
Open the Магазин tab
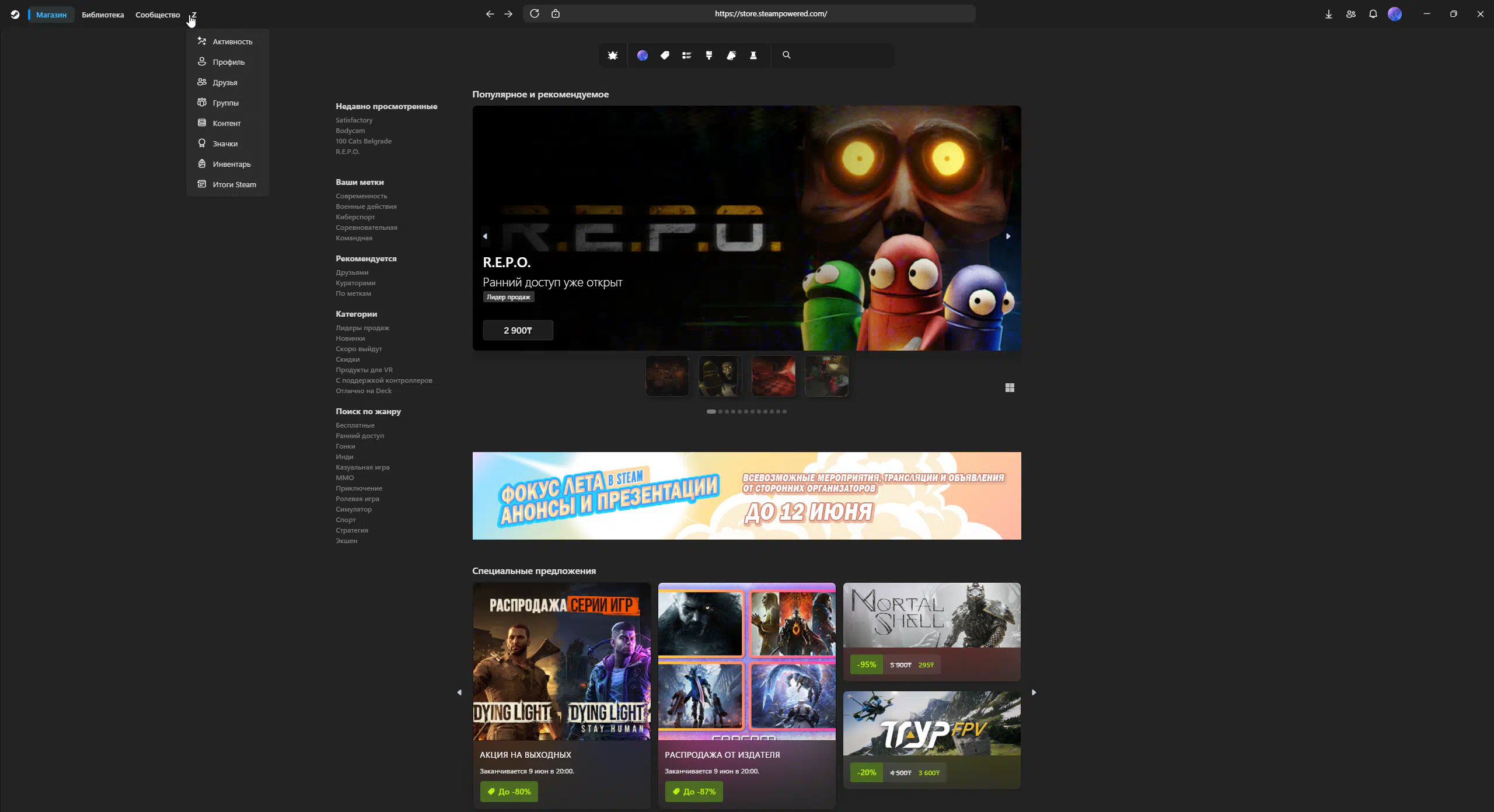(x=51, y=15)
